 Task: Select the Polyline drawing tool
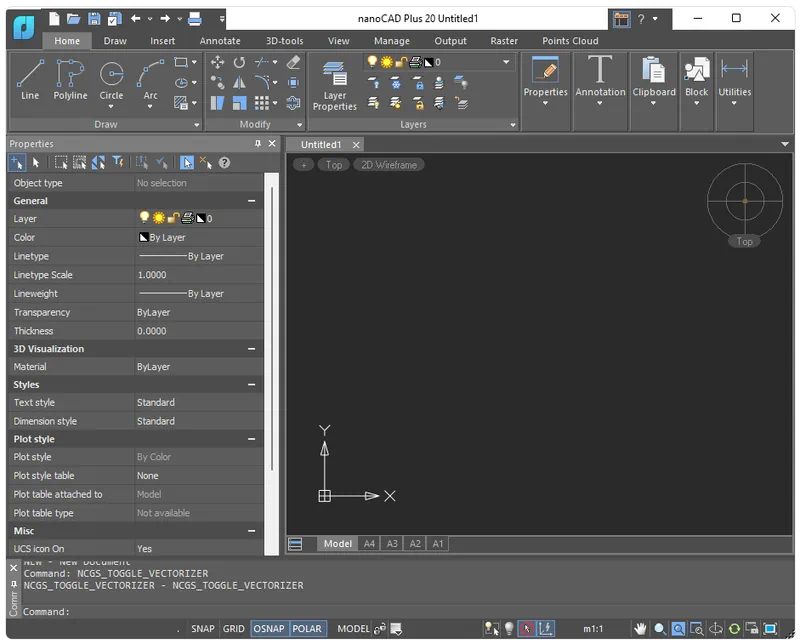point(70,79)
